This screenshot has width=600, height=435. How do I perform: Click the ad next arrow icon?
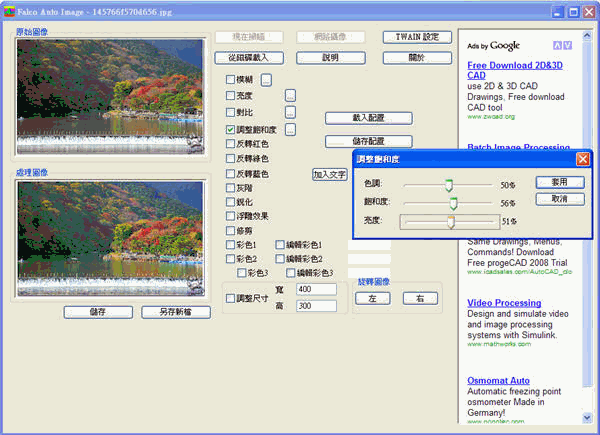(x=568, y=45)
